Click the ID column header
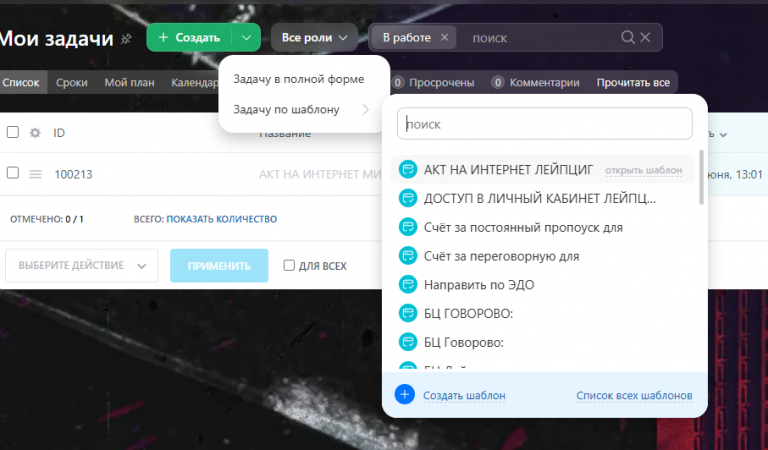This screenshot has height=450, width=768. point(59,133)
